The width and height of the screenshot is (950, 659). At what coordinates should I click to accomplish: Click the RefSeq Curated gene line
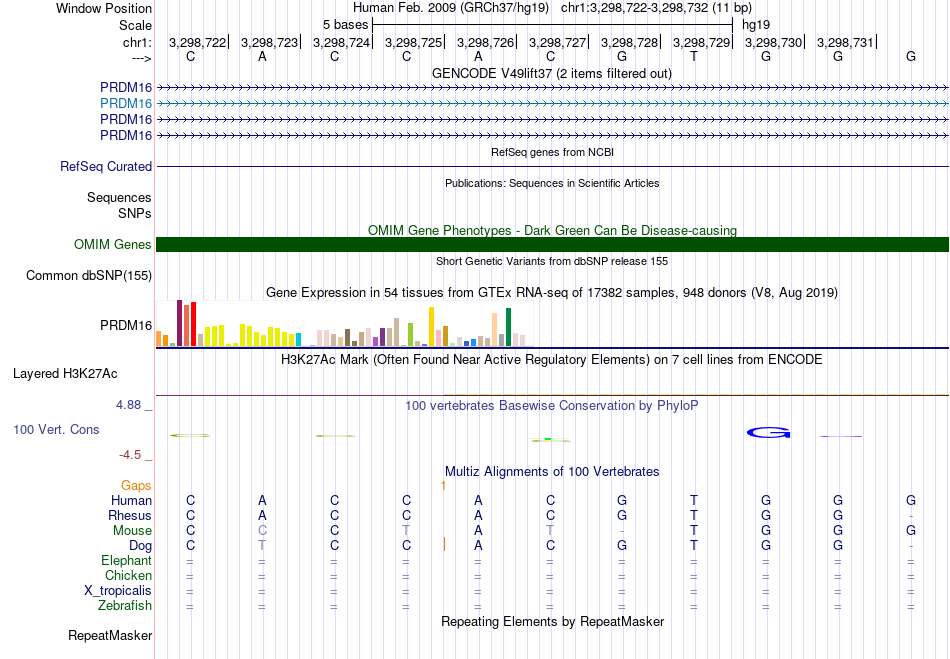[x=552, y=167]
